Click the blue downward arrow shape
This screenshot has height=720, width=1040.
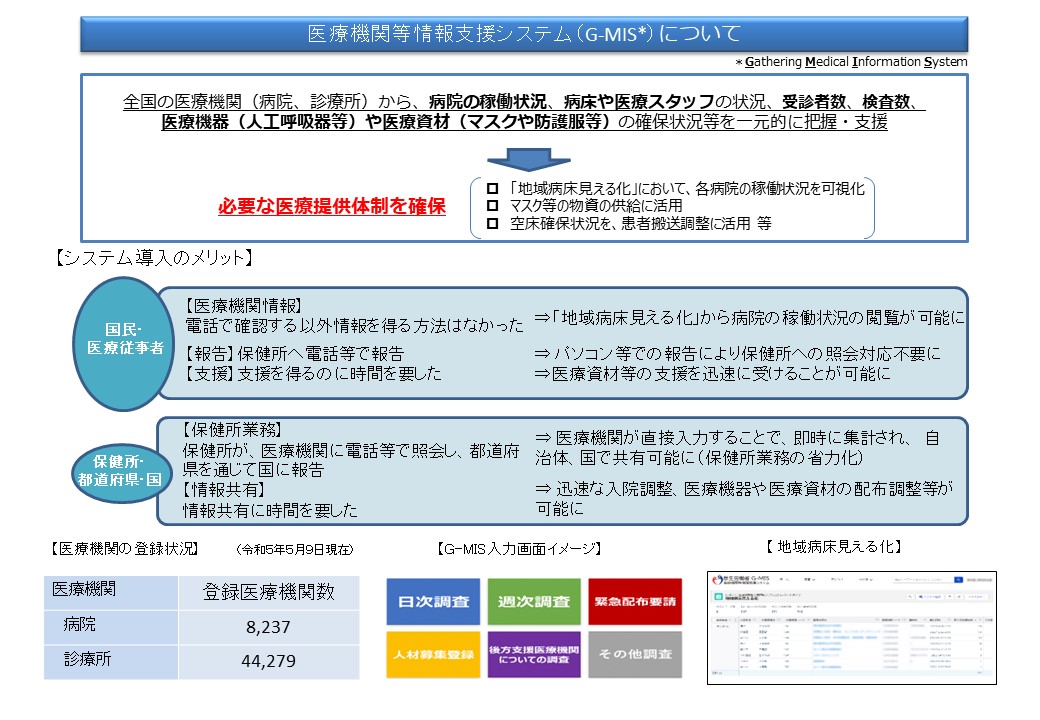(528, 158)
